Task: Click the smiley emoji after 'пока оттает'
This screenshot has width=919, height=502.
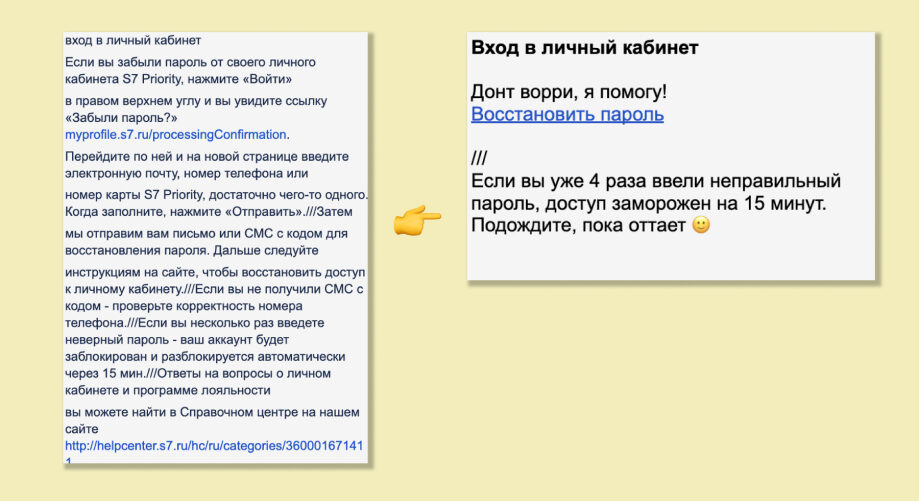Action: click(701, 224)
